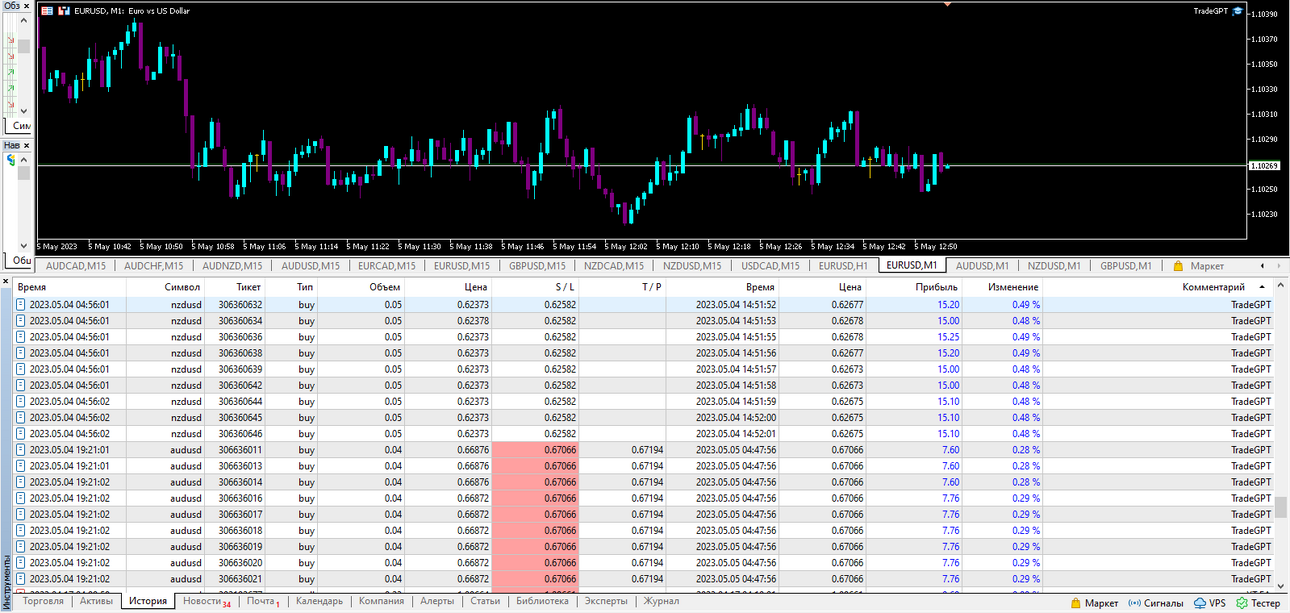Viewport: 1290px width, 613px height.
Task: Open the Календарь tab
Action: 319,602
